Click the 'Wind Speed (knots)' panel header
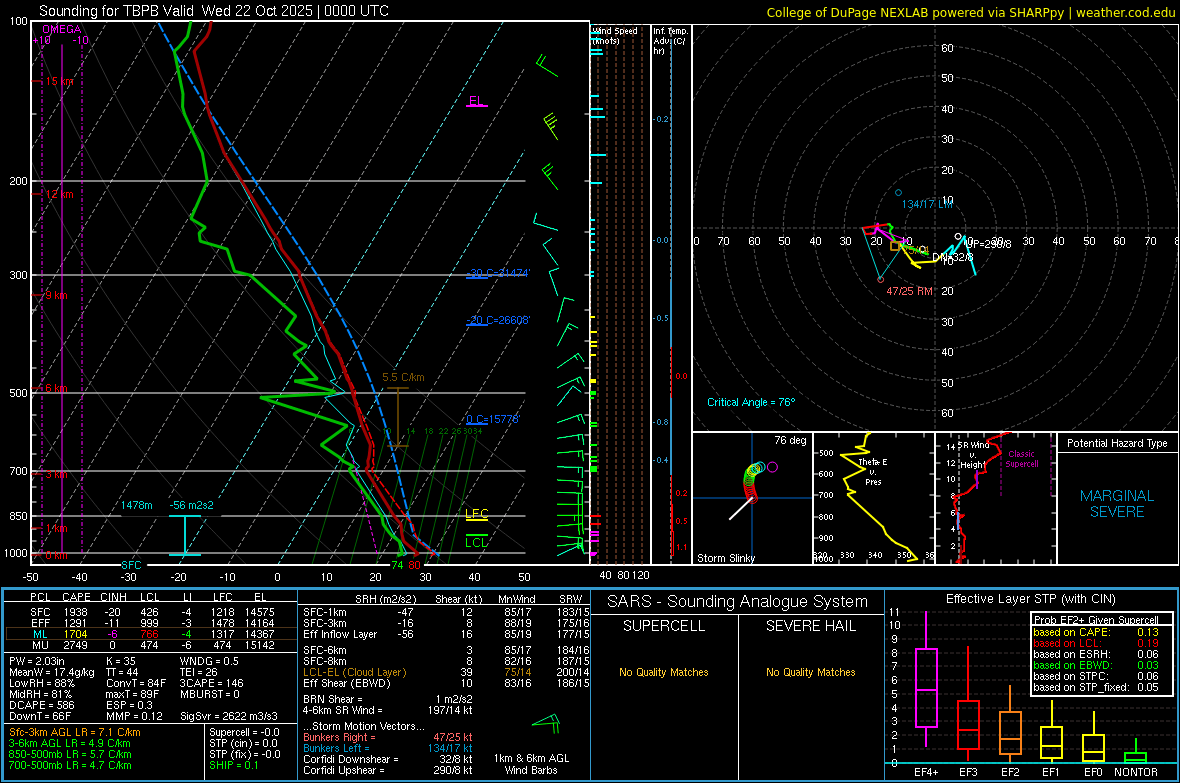The height and width of the screenshot is (783, 1180). coord(615,35)
